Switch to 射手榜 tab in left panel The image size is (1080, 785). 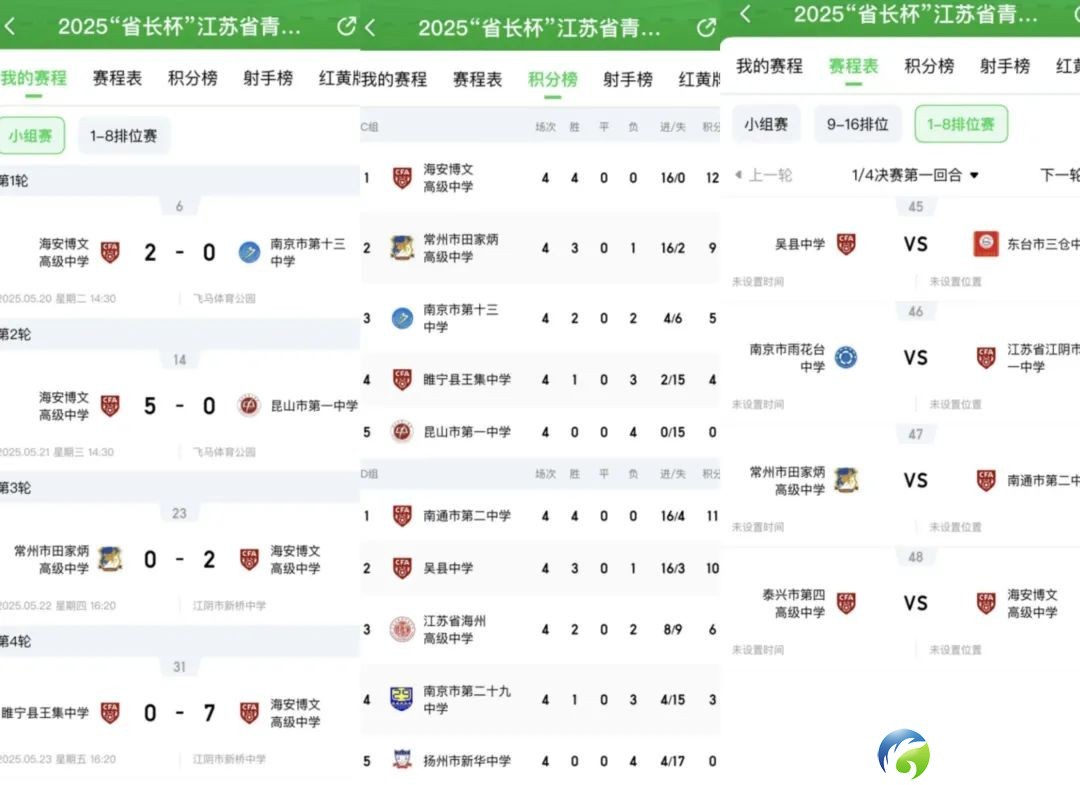tap(268, 78)
